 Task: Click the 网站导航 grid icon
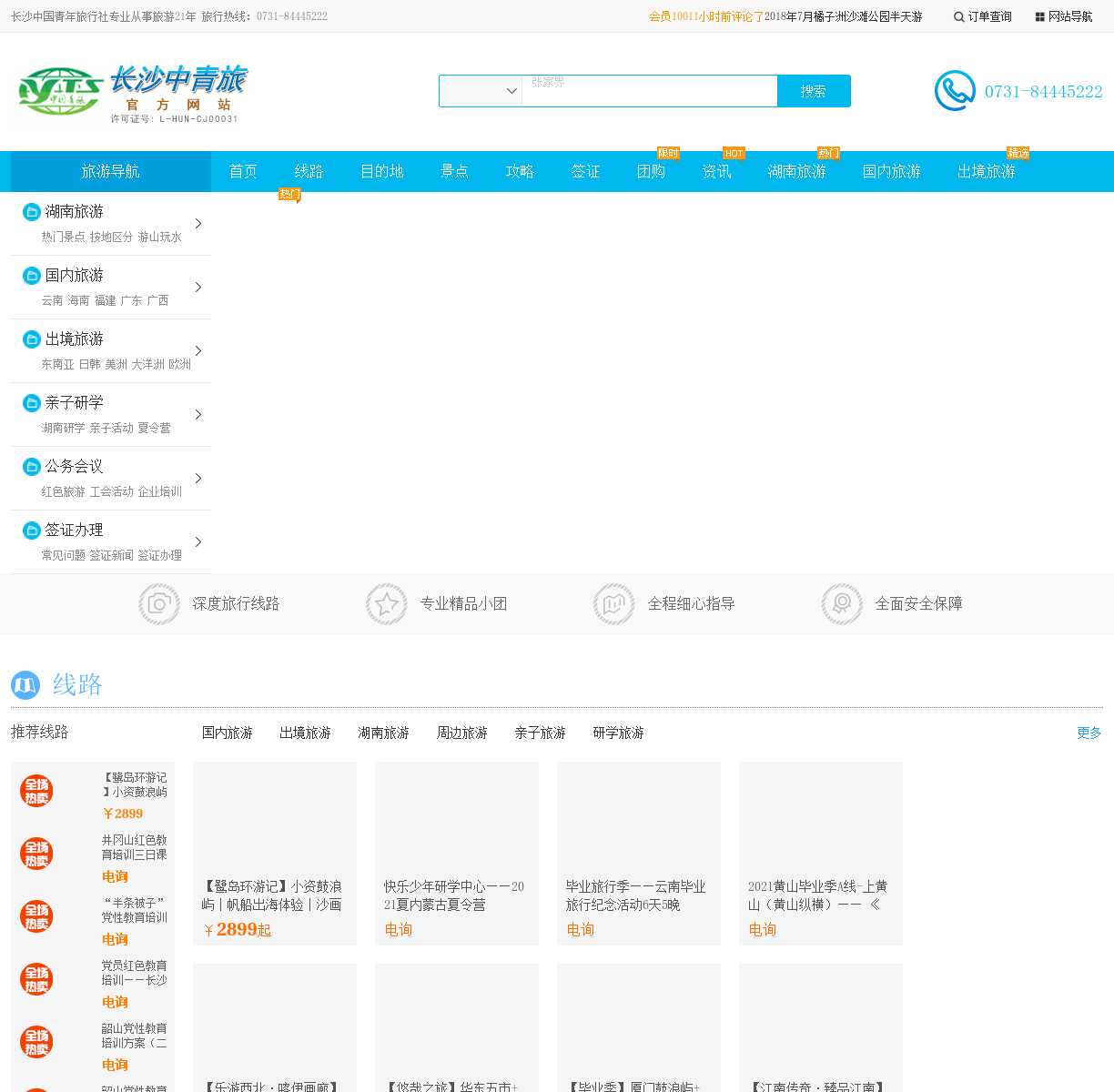[1039, 17]
